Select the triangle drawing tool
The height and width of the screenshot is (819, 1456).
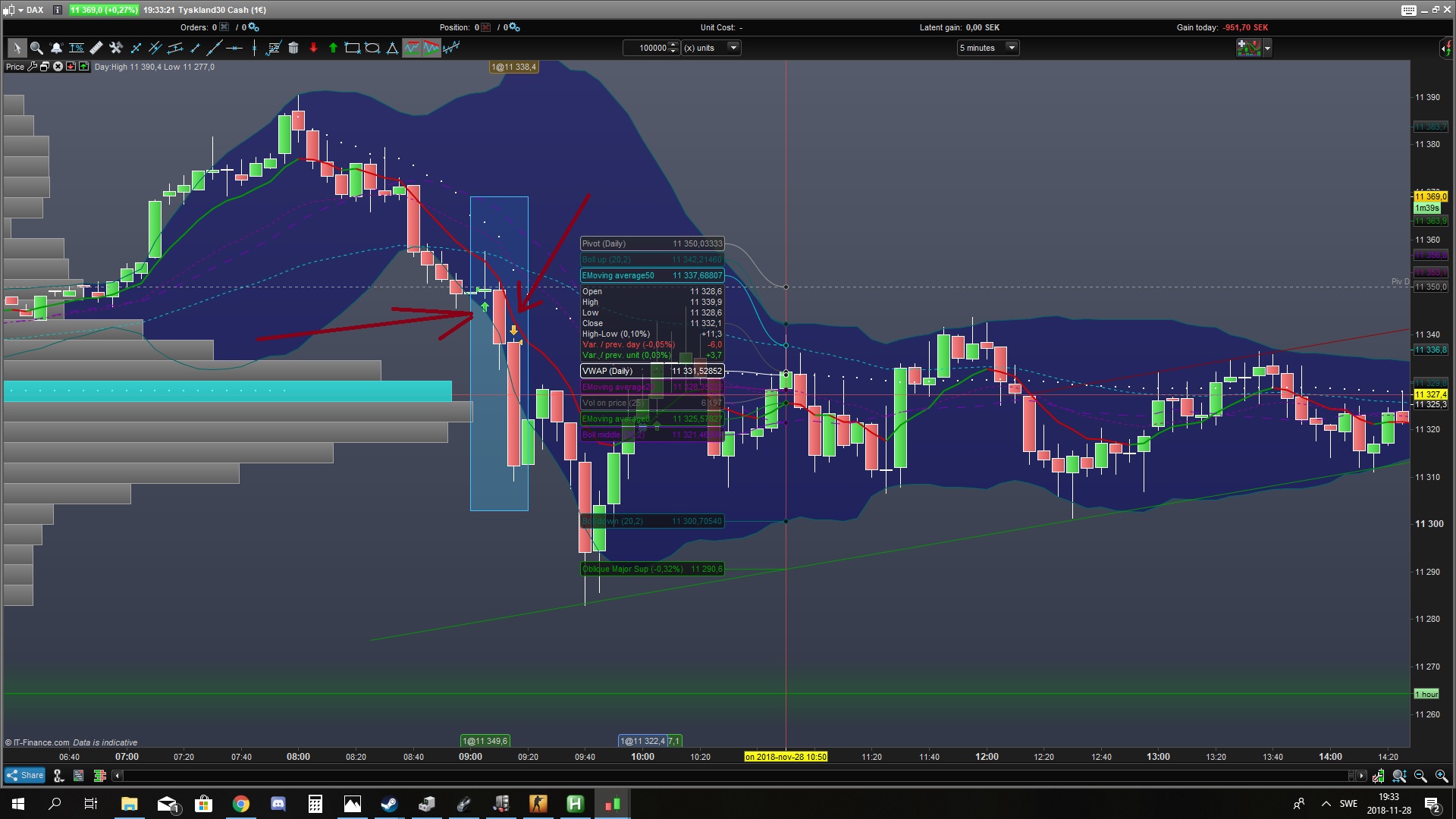pos(392,48)
